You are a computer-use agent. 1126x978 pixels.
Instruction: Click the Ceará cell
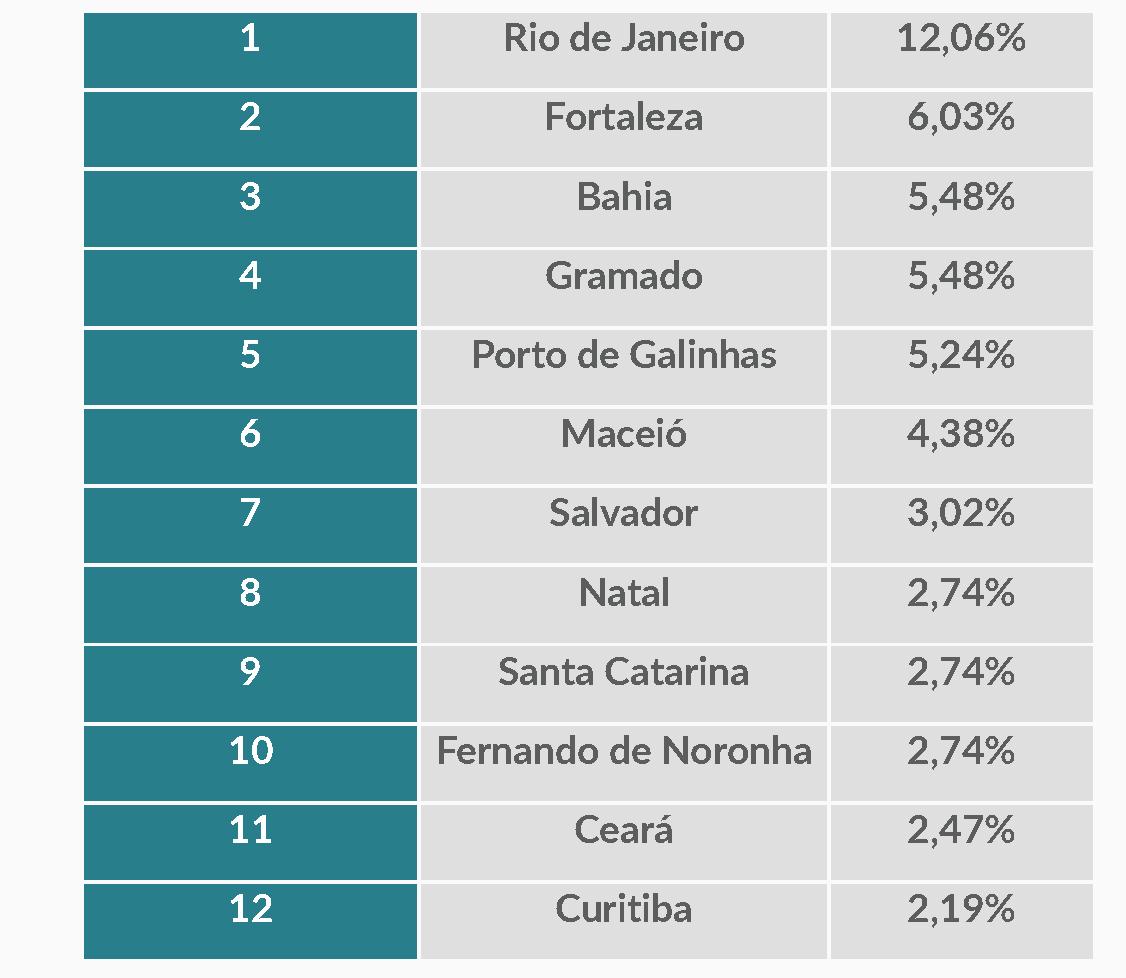point(623,842)
